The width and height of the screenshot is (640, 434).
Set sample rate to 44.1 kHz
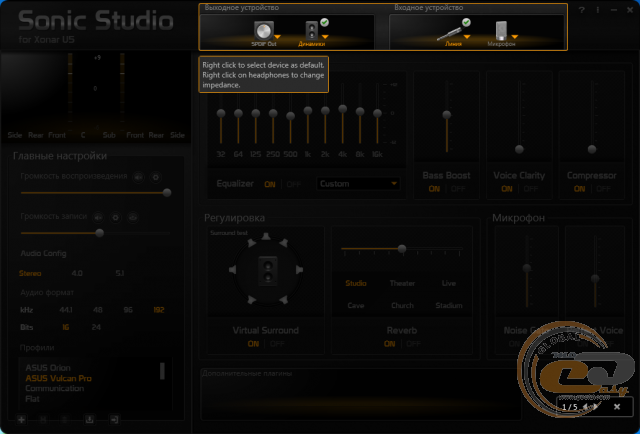point(66,310)
